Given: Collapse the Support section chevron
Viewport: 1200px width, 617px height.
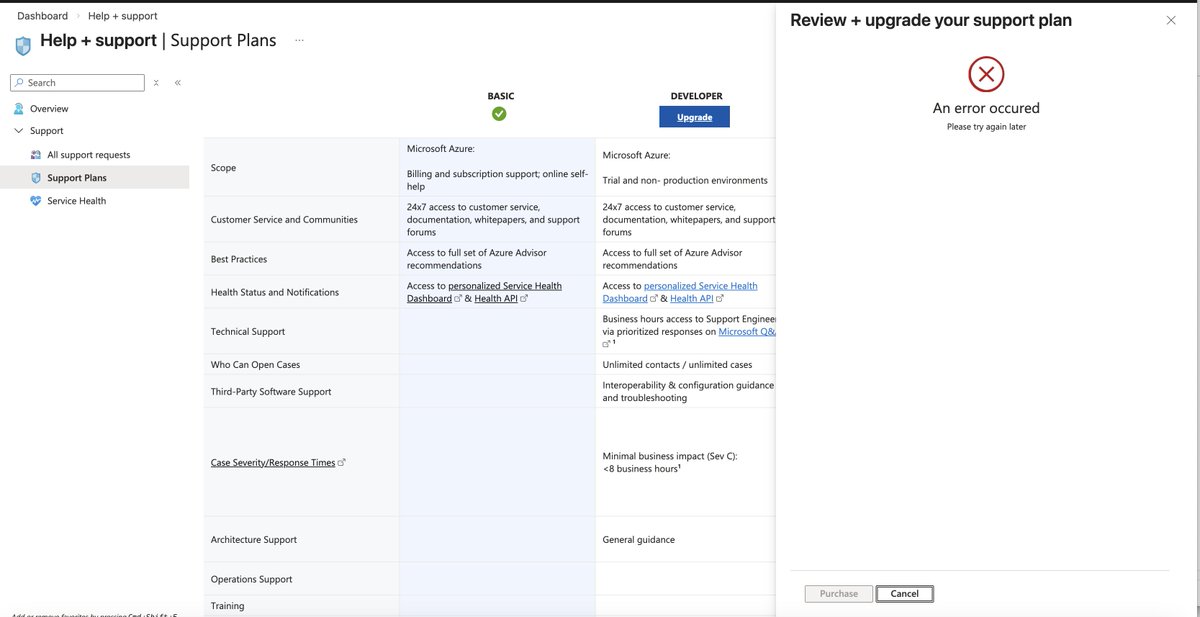Looking at the screenshot, I should (x=19, y=131).
